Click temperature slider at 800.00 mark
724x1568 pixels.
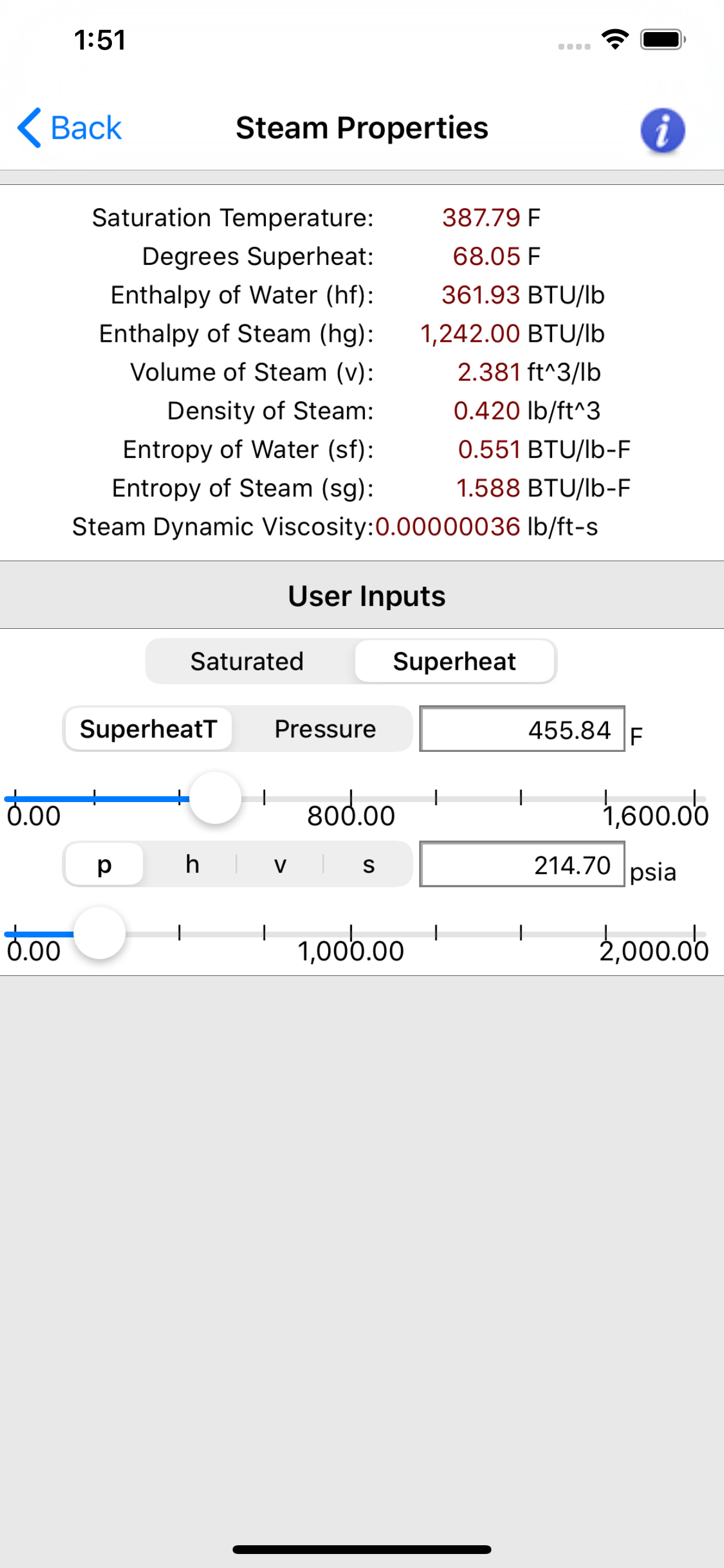[x=351, y=798]
